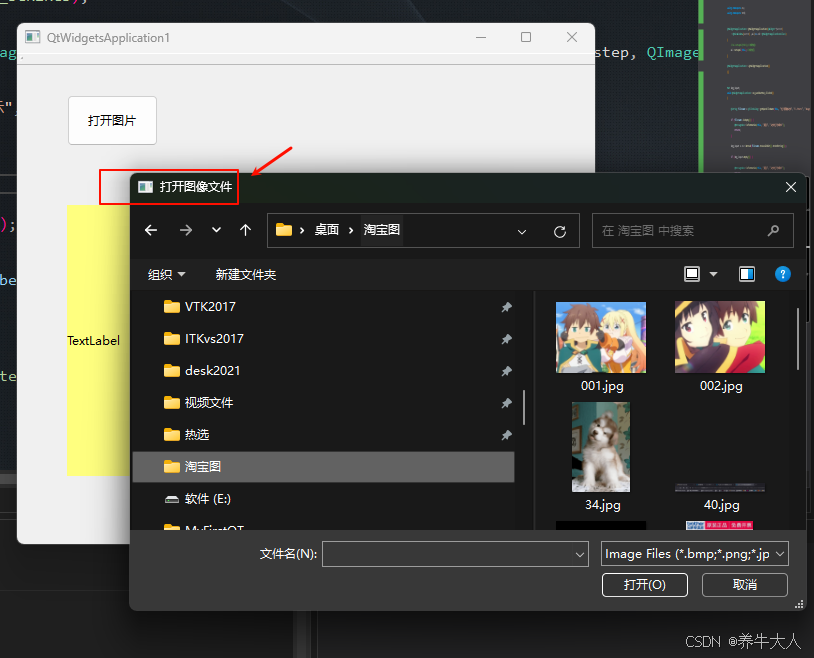Select desk2021 folder in navigation pane

coord(323,371)
